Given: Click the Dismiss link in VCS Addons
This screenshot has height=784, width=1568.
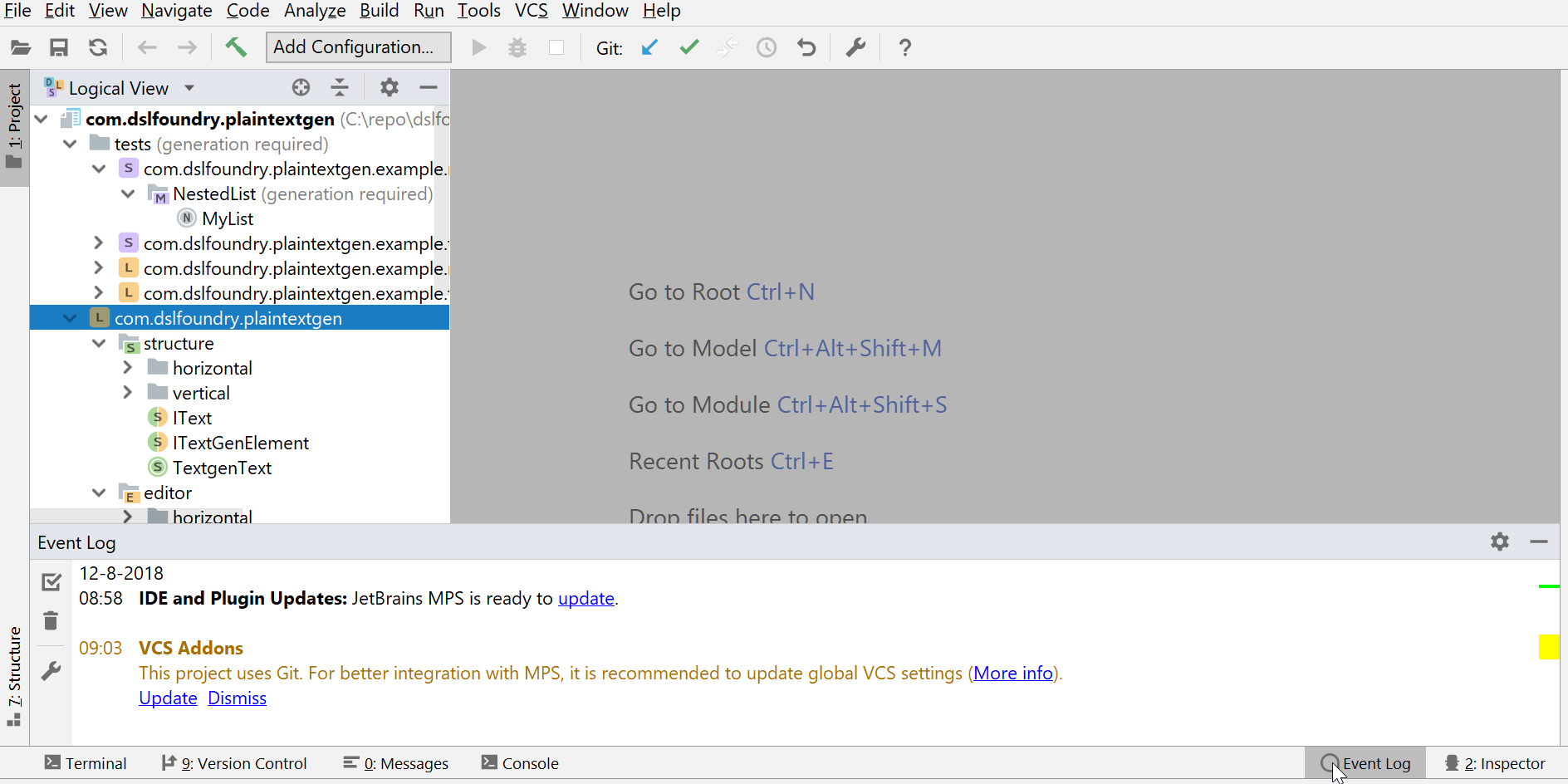Looking at the screenshot, I should pos(237,698).
